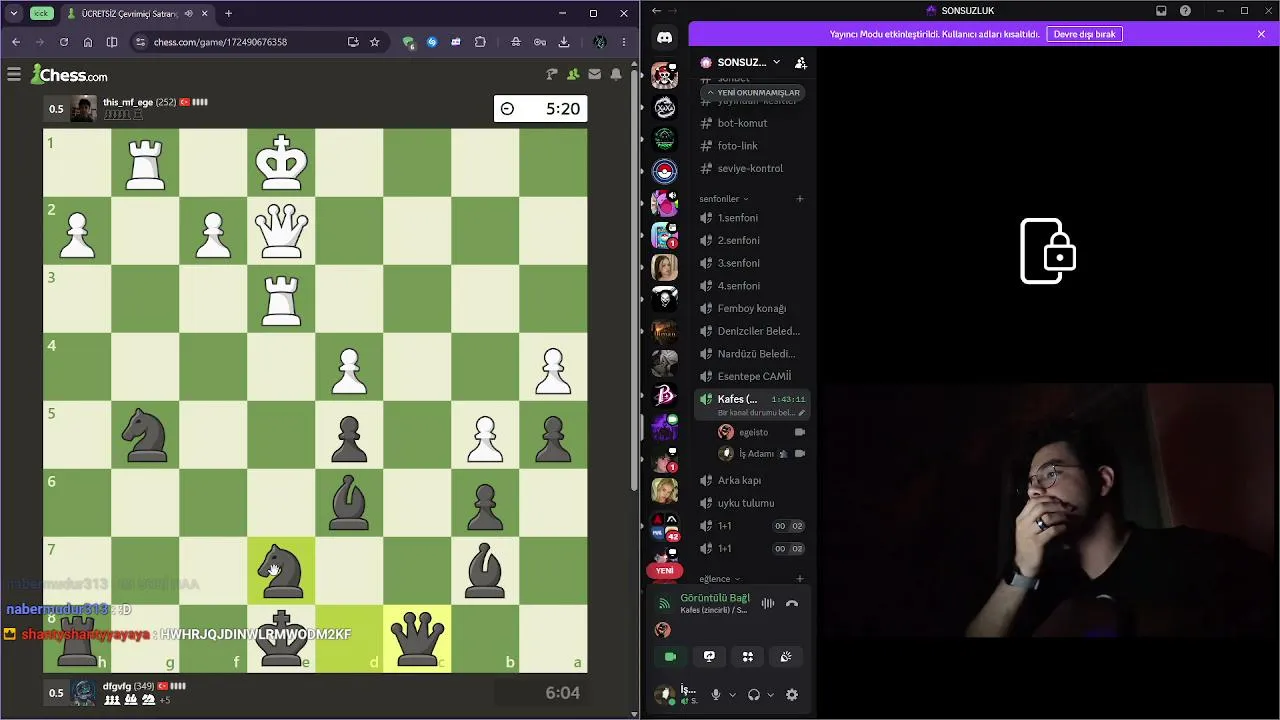
Task: Mute the Discord microphone
Action: 716,695
